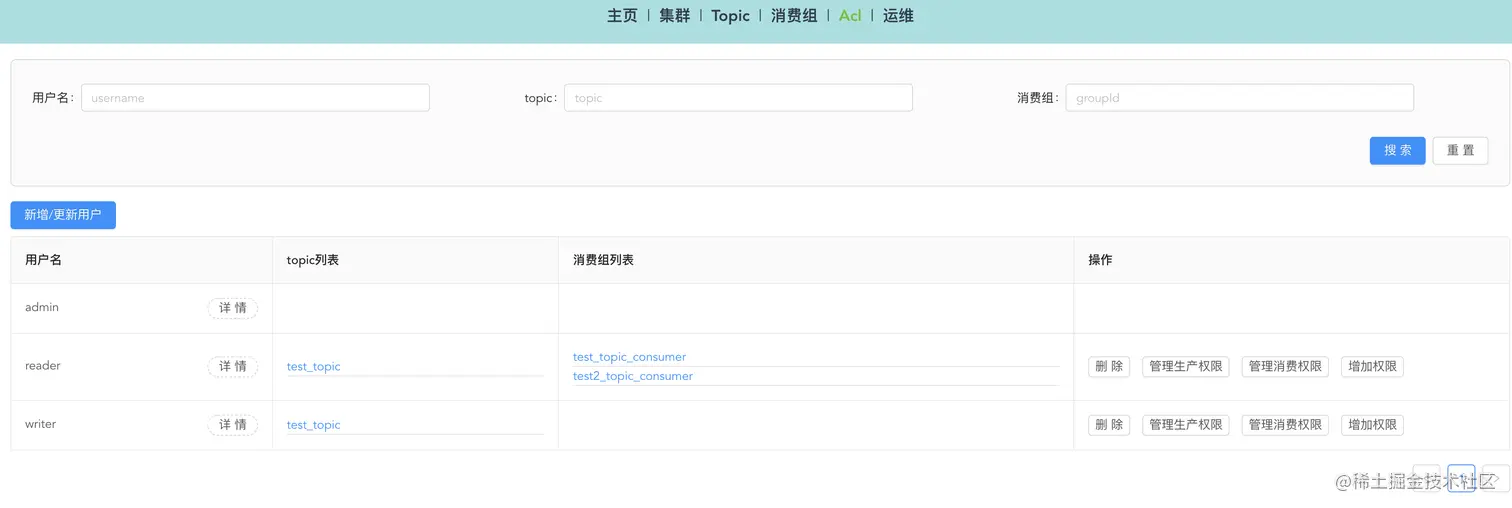Open the 运维 navigation item
1512x508 pixels.
[898, 16]
